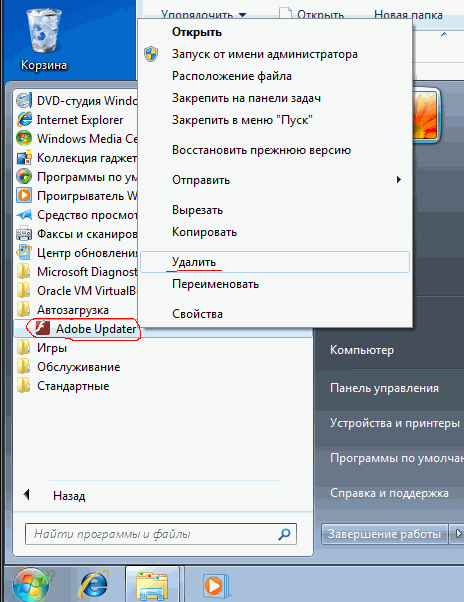Click the scroll-up arrow in Explorer window
Viewport: 464px width, 602px height.
click(444, 35)
